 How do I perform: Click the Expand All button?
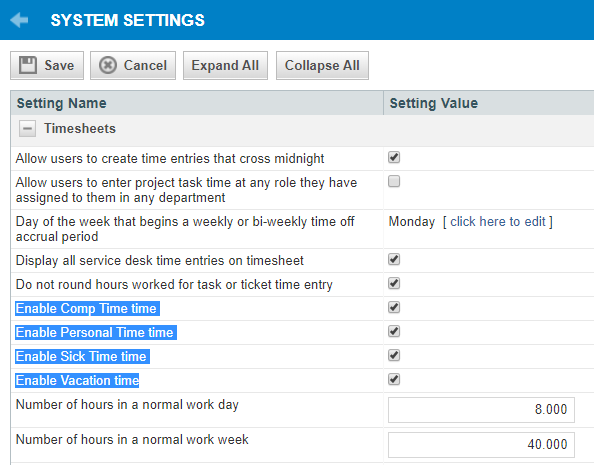coord(225,66)
